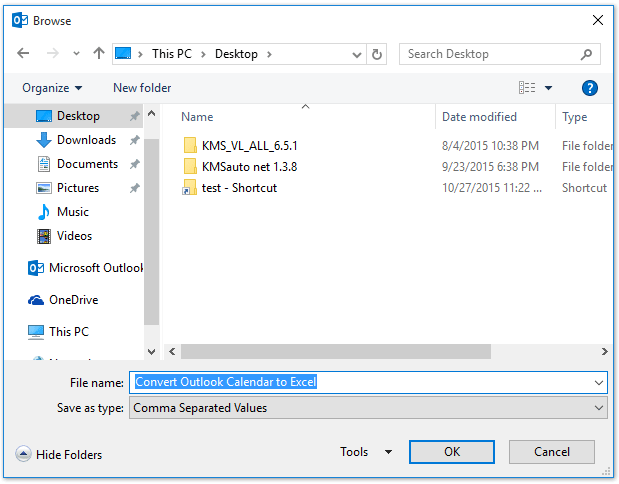Click the Cancel button
619x484 pixels.
(x=551, y=452)
